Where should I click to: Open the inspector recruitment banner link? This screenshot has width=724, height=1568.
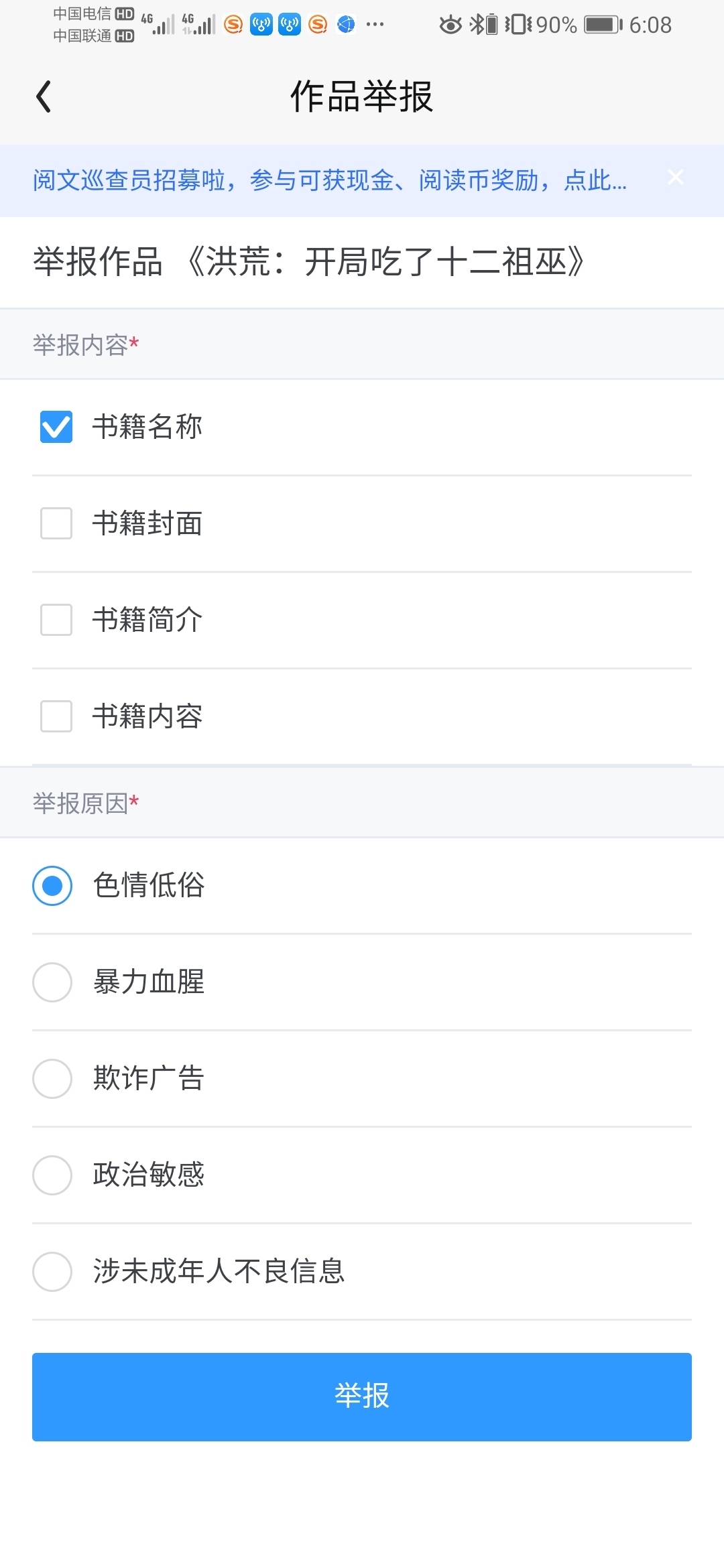330,180
